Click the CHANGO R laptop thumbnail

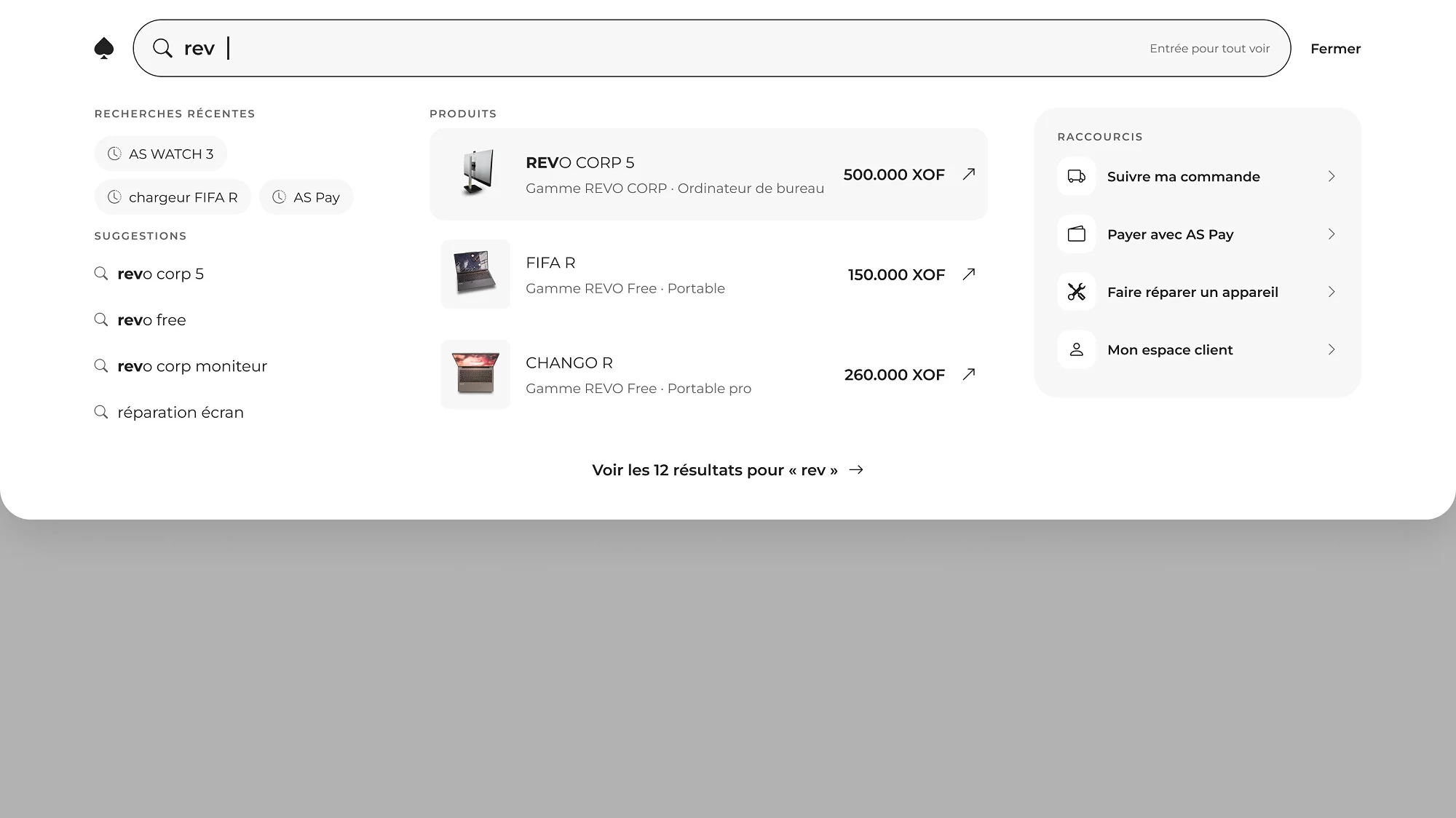[x=475, y=374]
